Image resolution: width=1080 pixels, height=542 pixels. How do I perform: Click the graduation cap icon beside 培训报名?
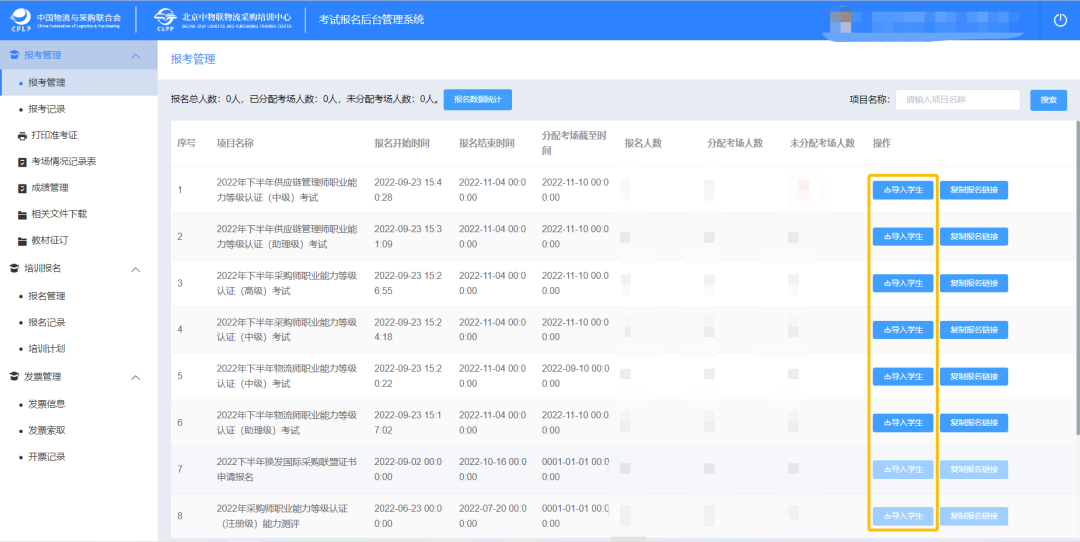tap(14, 268)
